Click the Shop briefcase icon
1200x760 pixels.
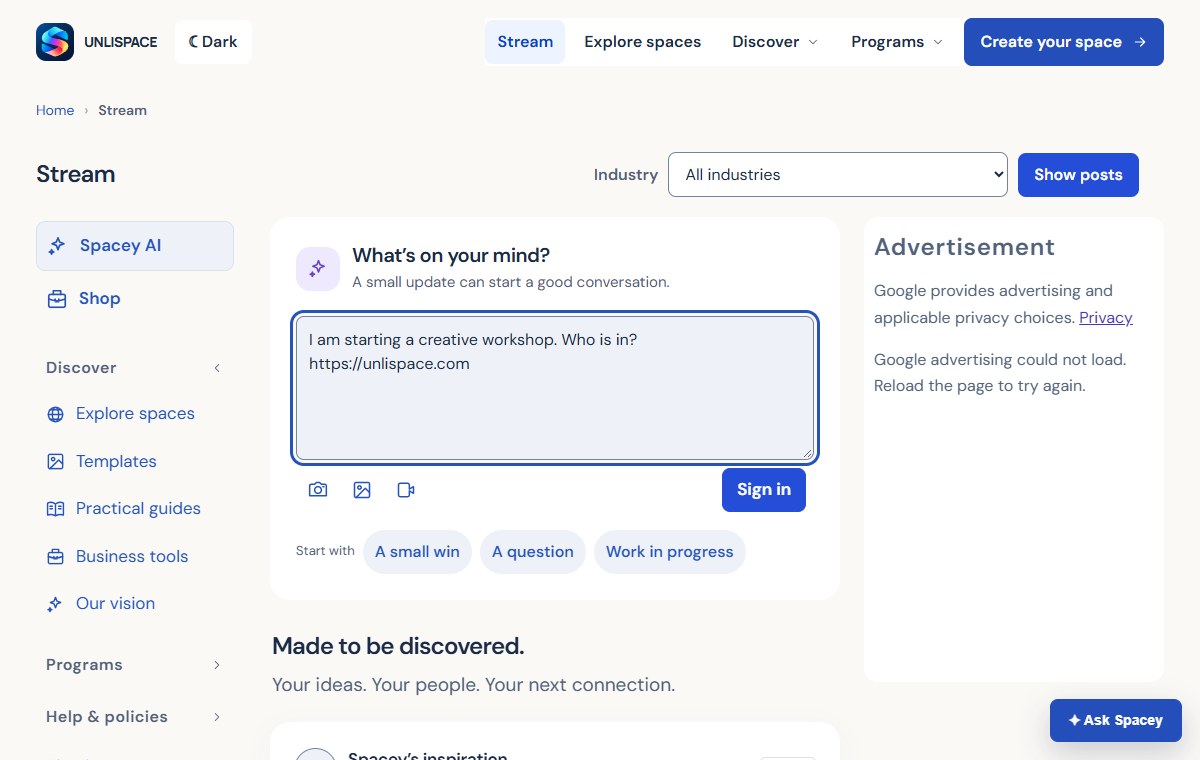coord(57,299)
